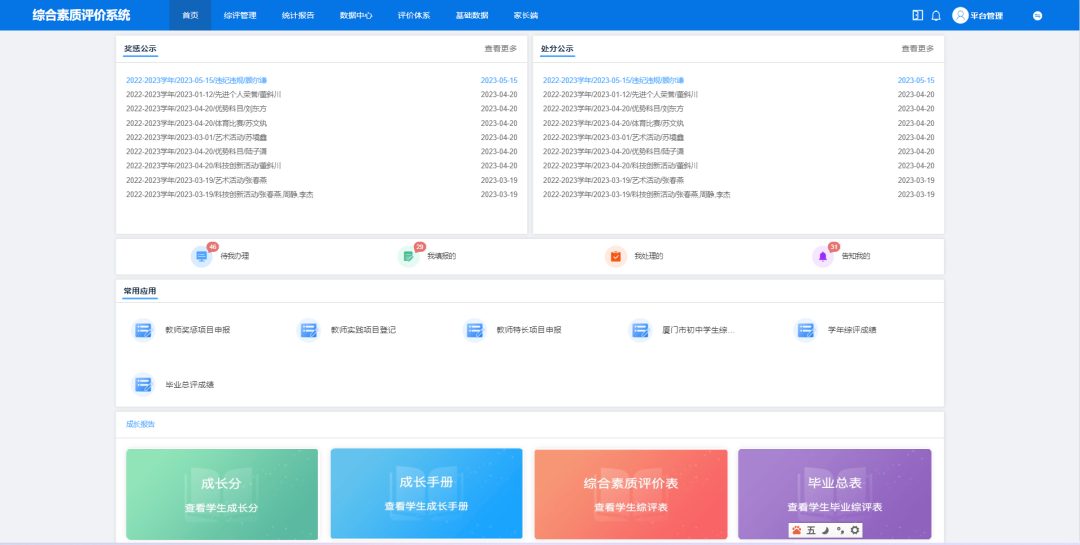
Task: Open the 综评管理 menu
Action: 240,15
